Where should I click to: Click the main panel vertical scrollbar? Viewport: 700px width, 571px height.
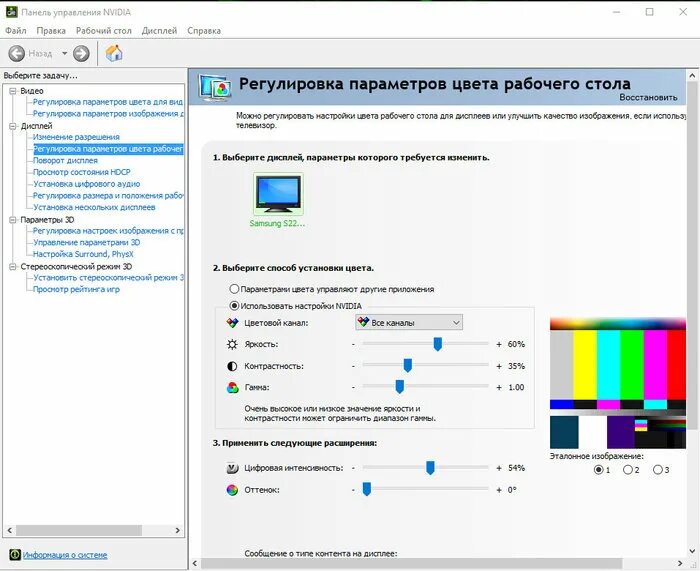(692, 256)
